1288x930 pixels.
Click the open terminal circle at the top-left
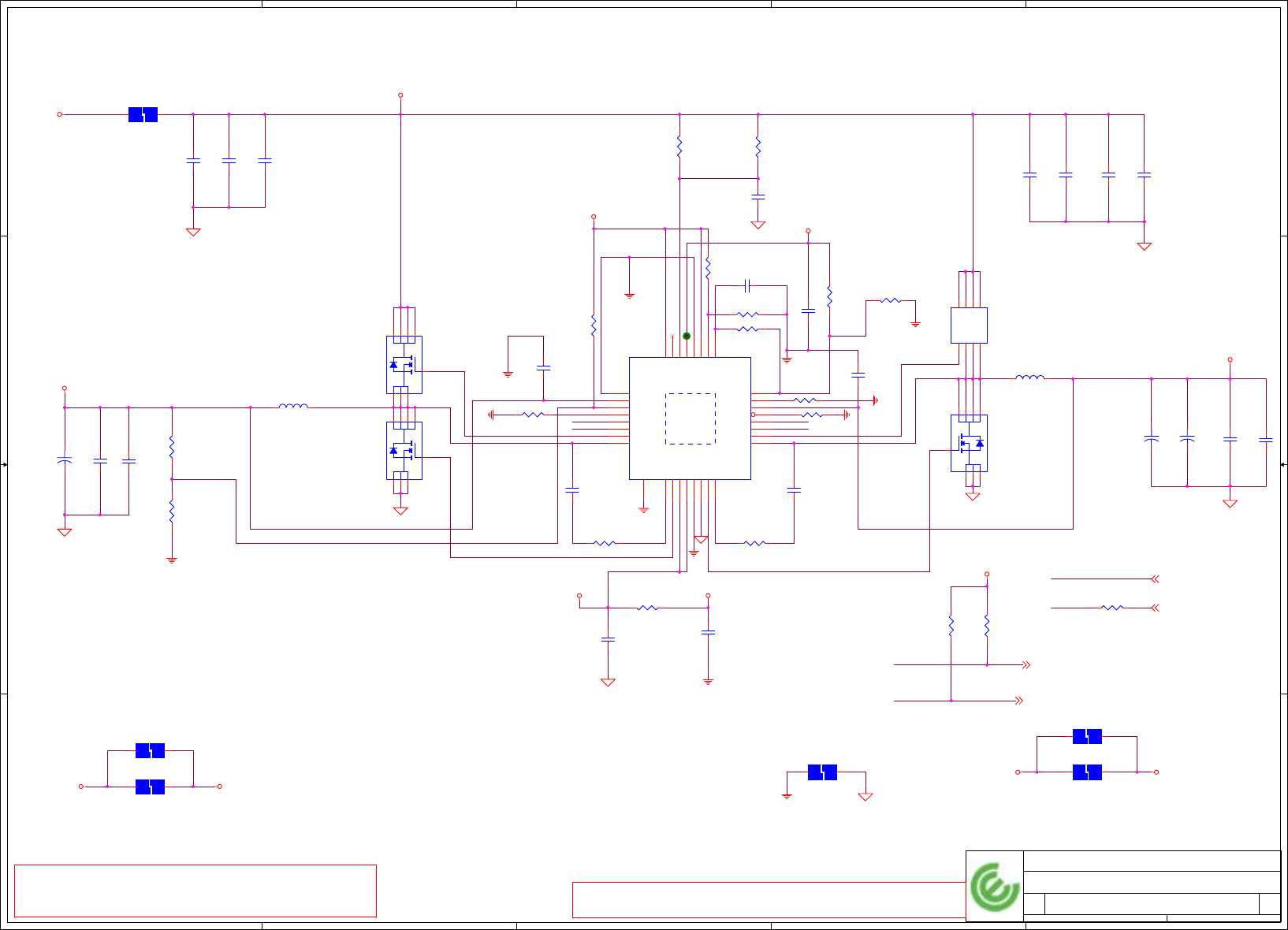click(x=59, y=114)
